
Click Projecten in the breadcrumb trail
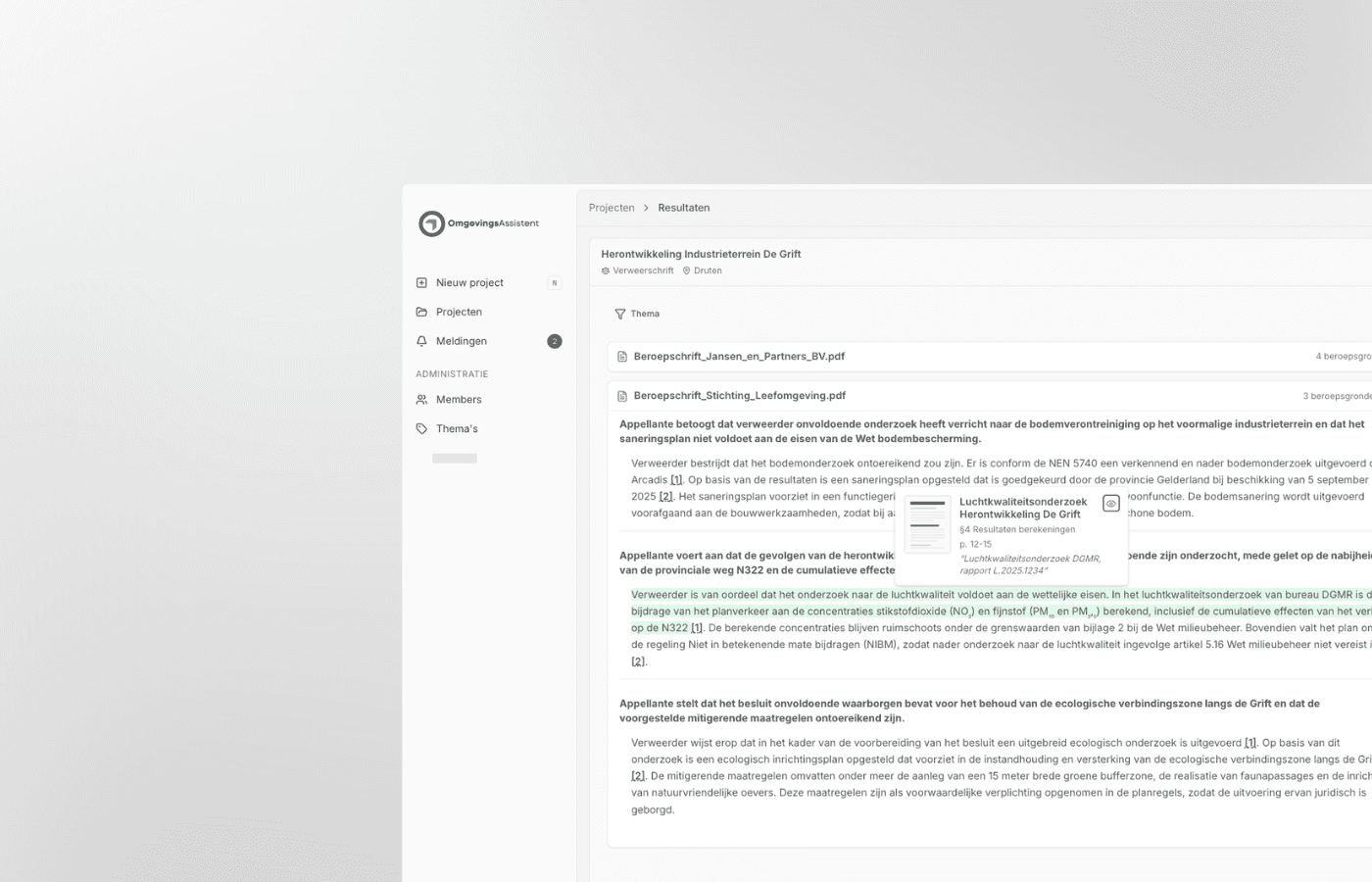(611, 208)
